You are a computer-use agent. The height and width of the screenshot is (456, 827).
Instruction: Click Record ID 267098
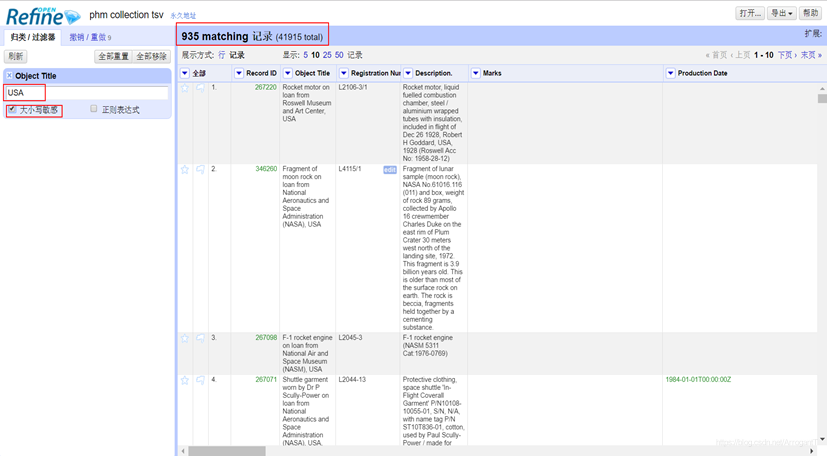coord(266,338)
